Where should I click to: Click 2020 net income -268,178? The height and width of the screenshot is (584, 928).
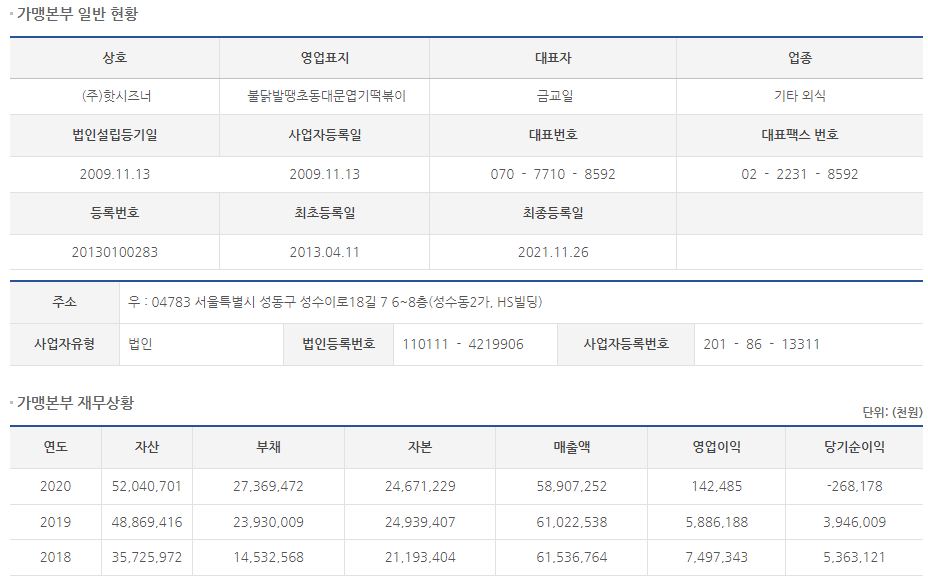(x=855, y=486)
